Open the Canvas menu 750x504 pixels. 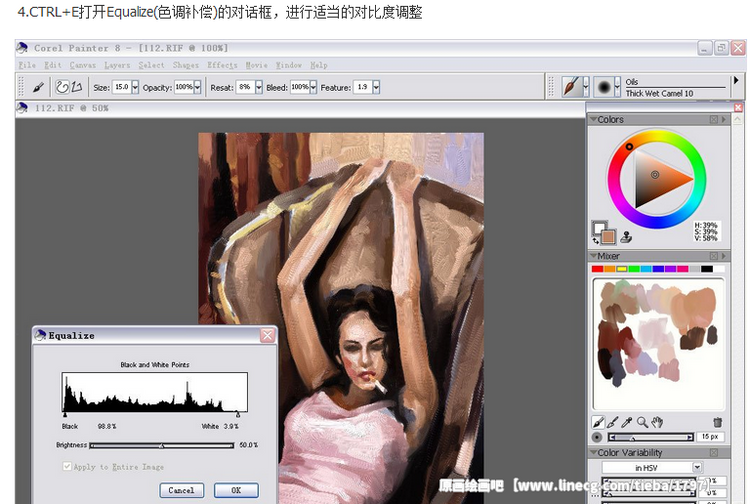[82, 65]
